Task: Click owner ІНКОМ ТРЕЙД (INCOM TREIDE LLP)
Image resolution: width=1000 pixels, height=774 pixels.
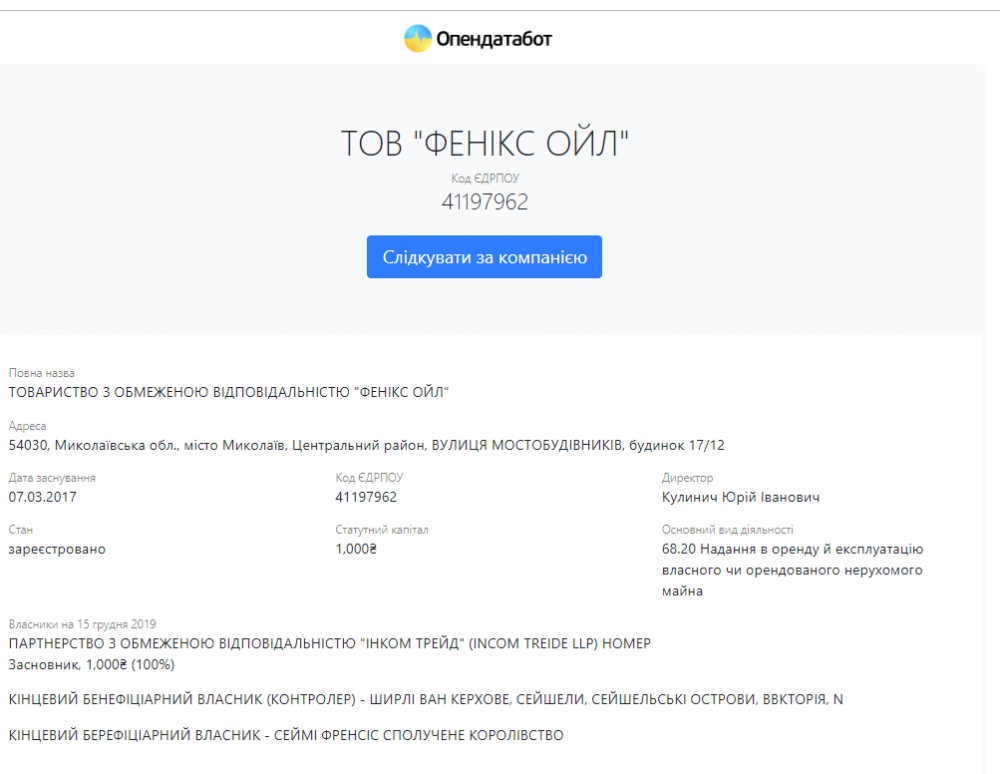Action: [x=329, y=643]
